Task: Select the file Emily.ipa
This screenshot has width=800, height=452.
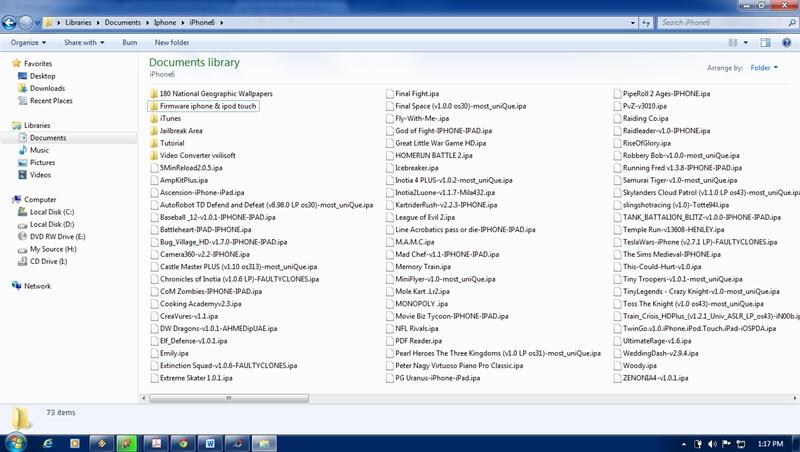Action: click(x=174, y=353)
